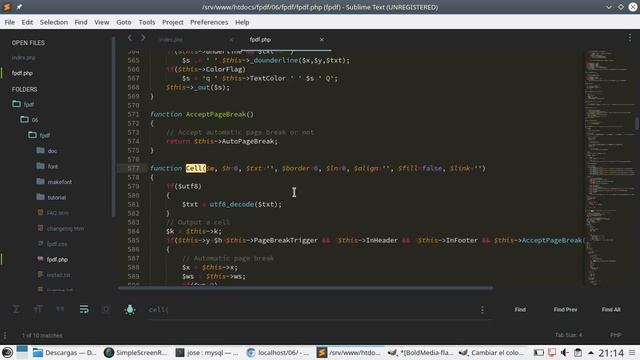Collapse the nested fpdf folder icon
Screen dimensions: 640x360
pos(32,135)
